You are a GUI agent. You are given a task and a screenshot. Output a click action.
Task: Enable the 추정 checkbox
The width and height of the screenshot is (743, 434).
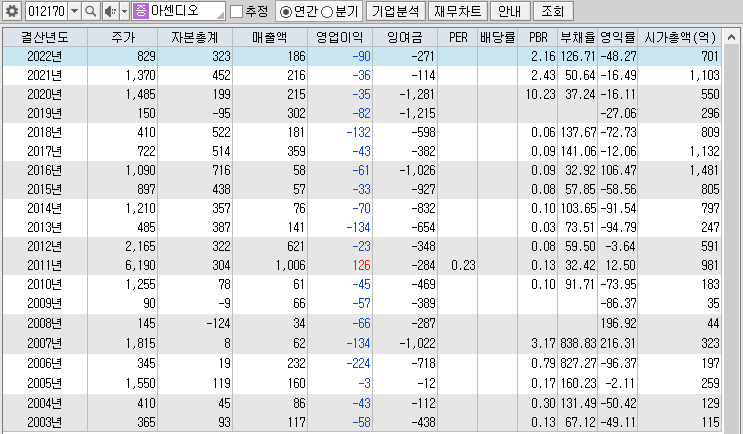coord(236,11)
